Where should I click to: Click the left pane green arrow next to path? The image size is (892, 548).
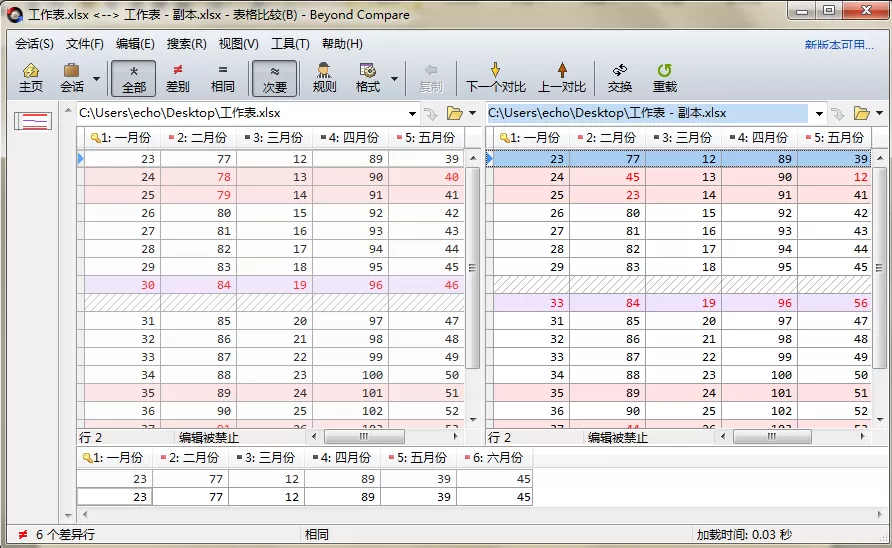[431, 114]
